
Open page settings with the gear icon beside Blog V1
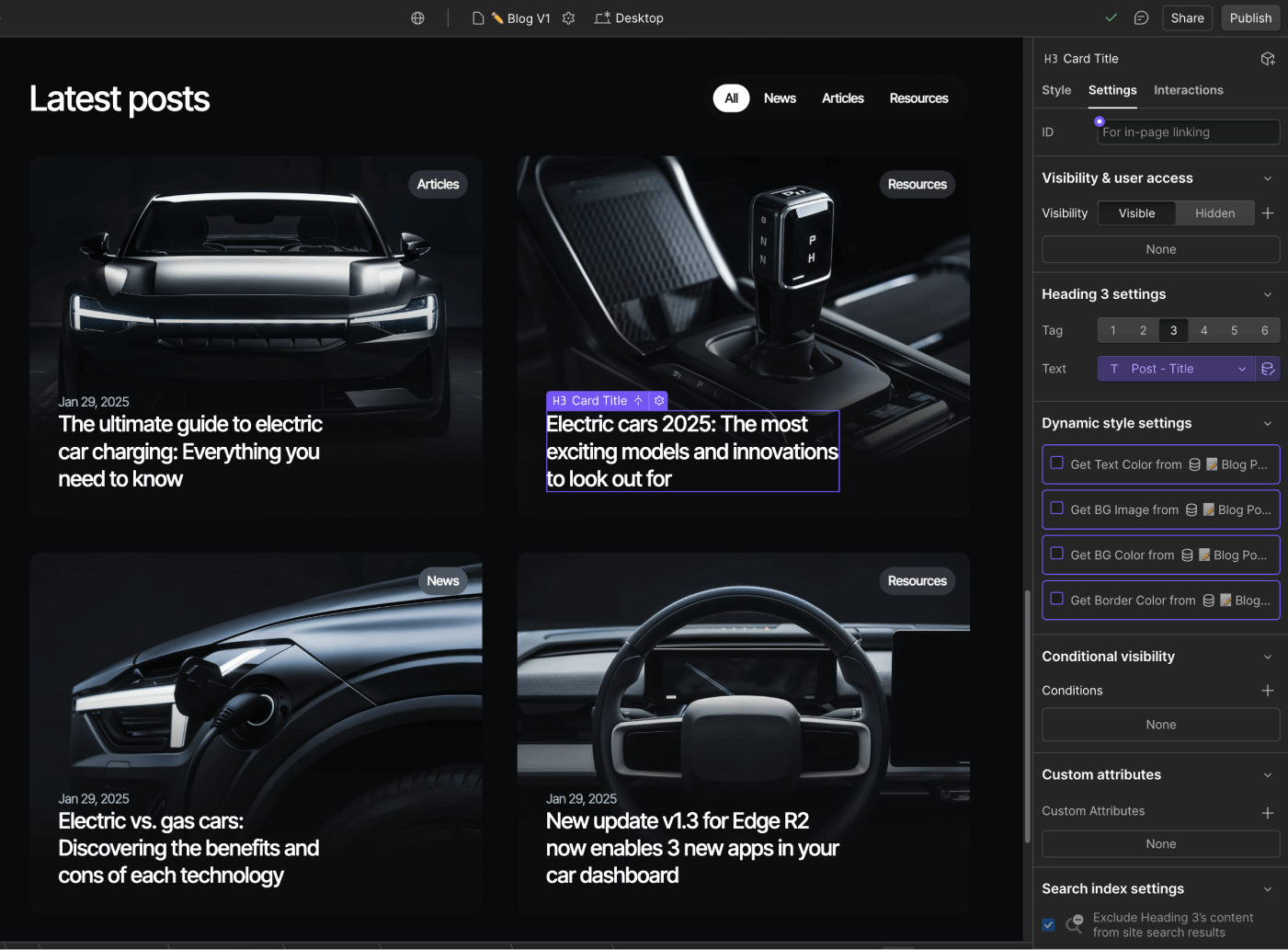pyautogui.click(x=568, y=17)
